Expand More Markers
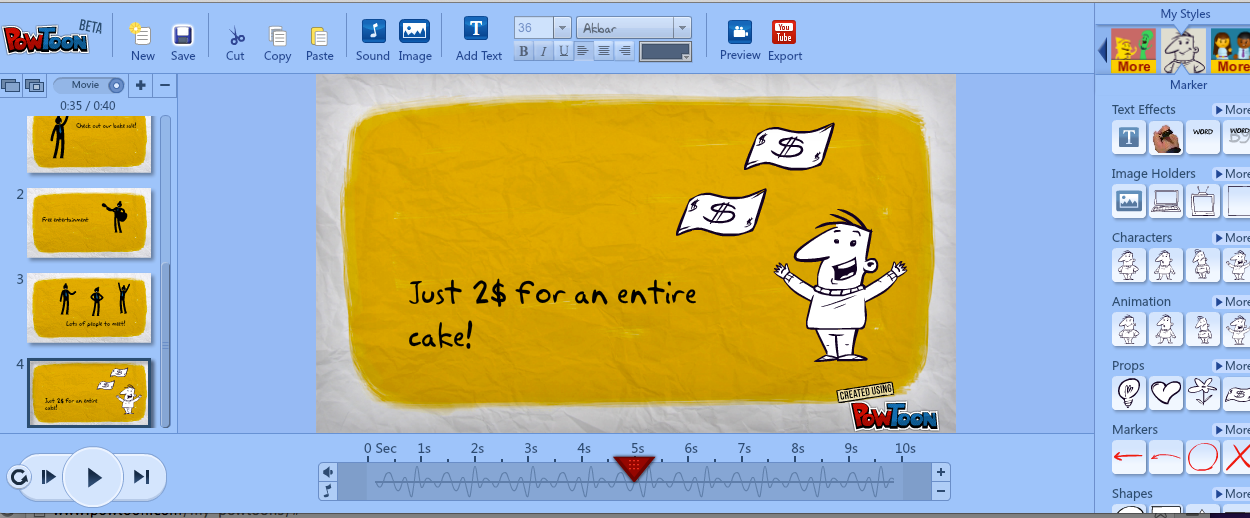The width and height of the screenshot is (1250, 518). [x=1232, y=430]
